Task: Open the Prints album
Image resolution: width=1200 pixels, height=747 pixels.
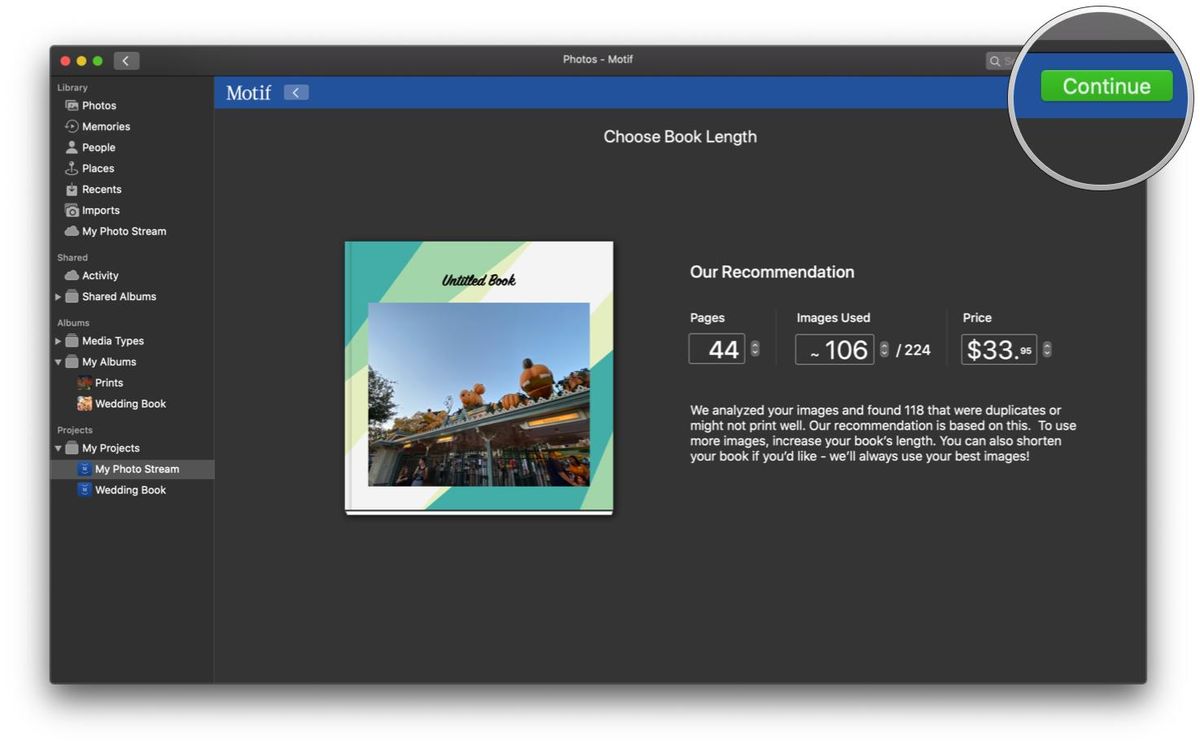Action: (x=110, y=382)
